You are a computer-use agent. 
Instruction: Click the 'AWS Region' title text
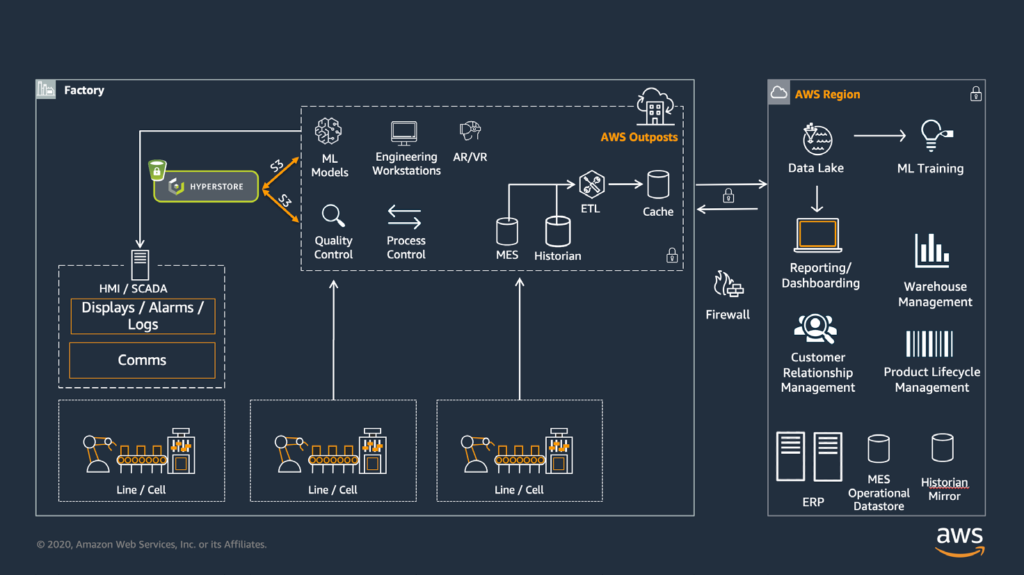(x=827, y=94)
